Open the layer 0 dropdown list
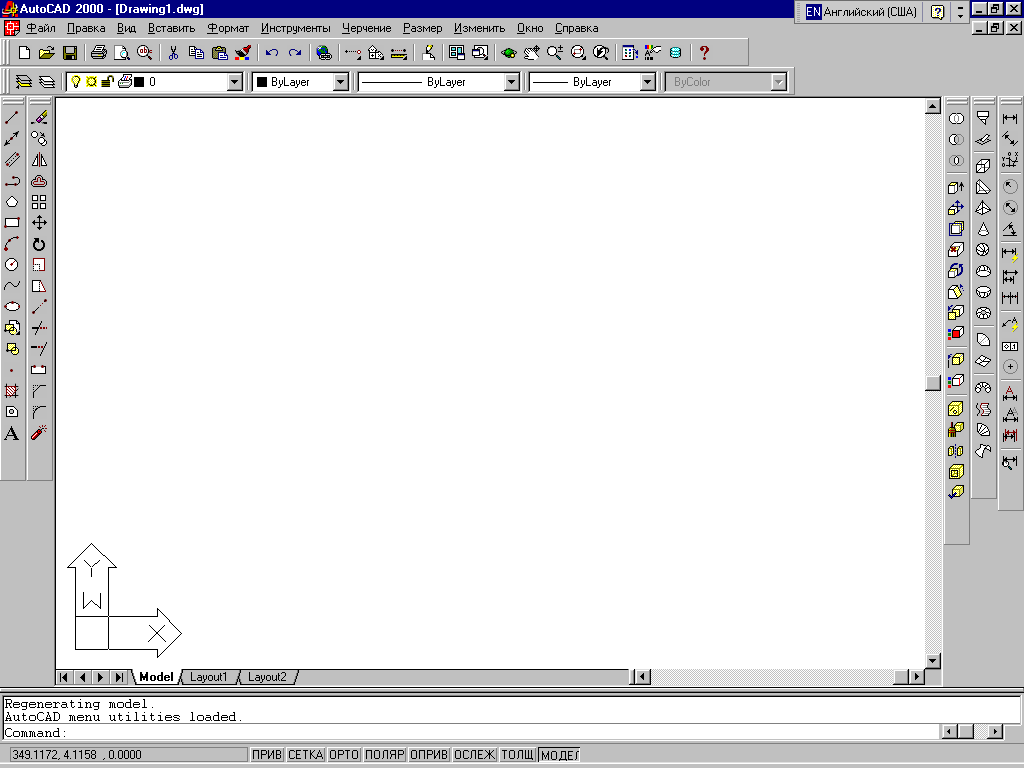Viewport: 1024px width, 768px height. [234, 82]
